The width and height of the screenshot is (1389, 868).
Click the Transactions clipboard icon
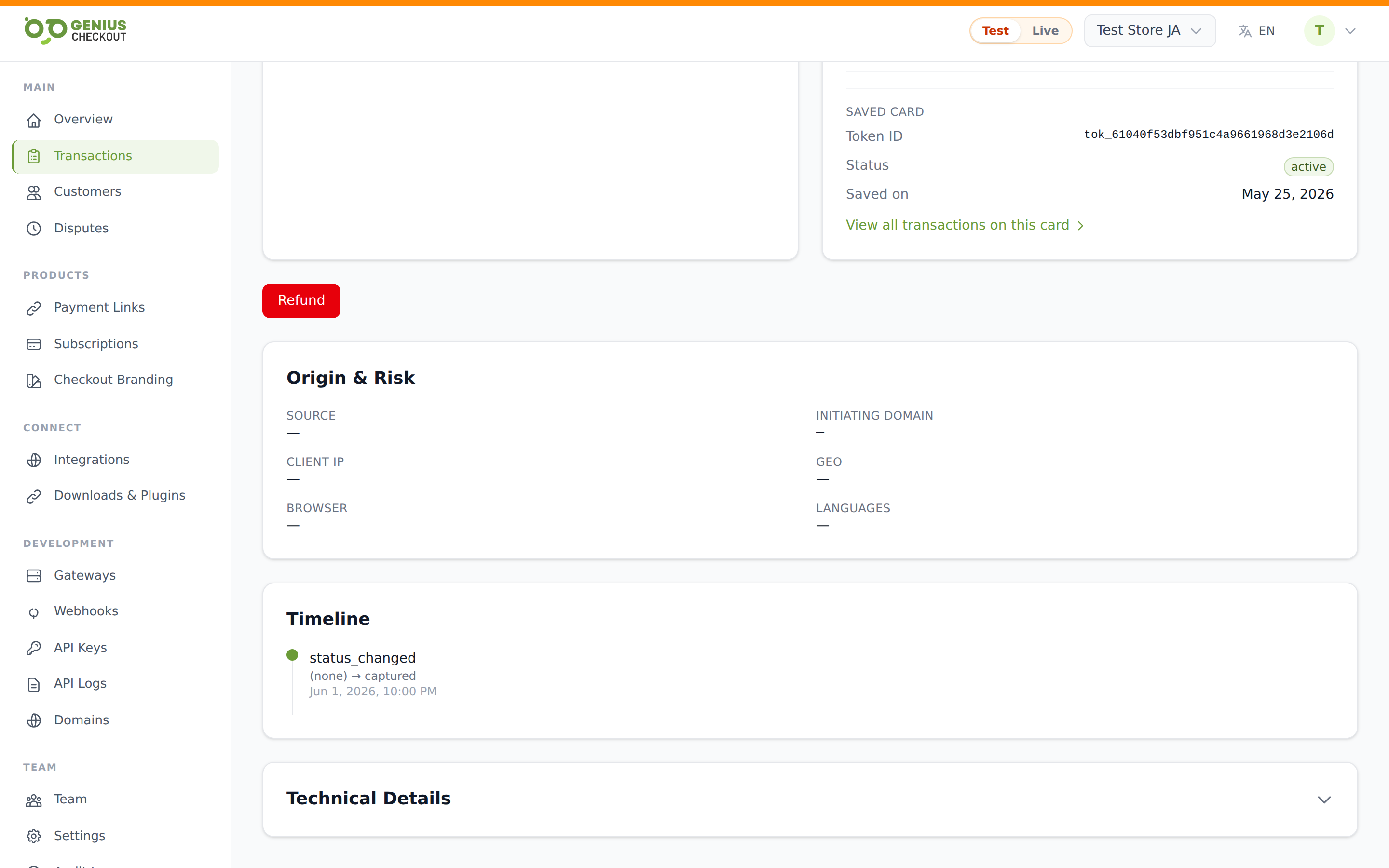pos(34,156)
